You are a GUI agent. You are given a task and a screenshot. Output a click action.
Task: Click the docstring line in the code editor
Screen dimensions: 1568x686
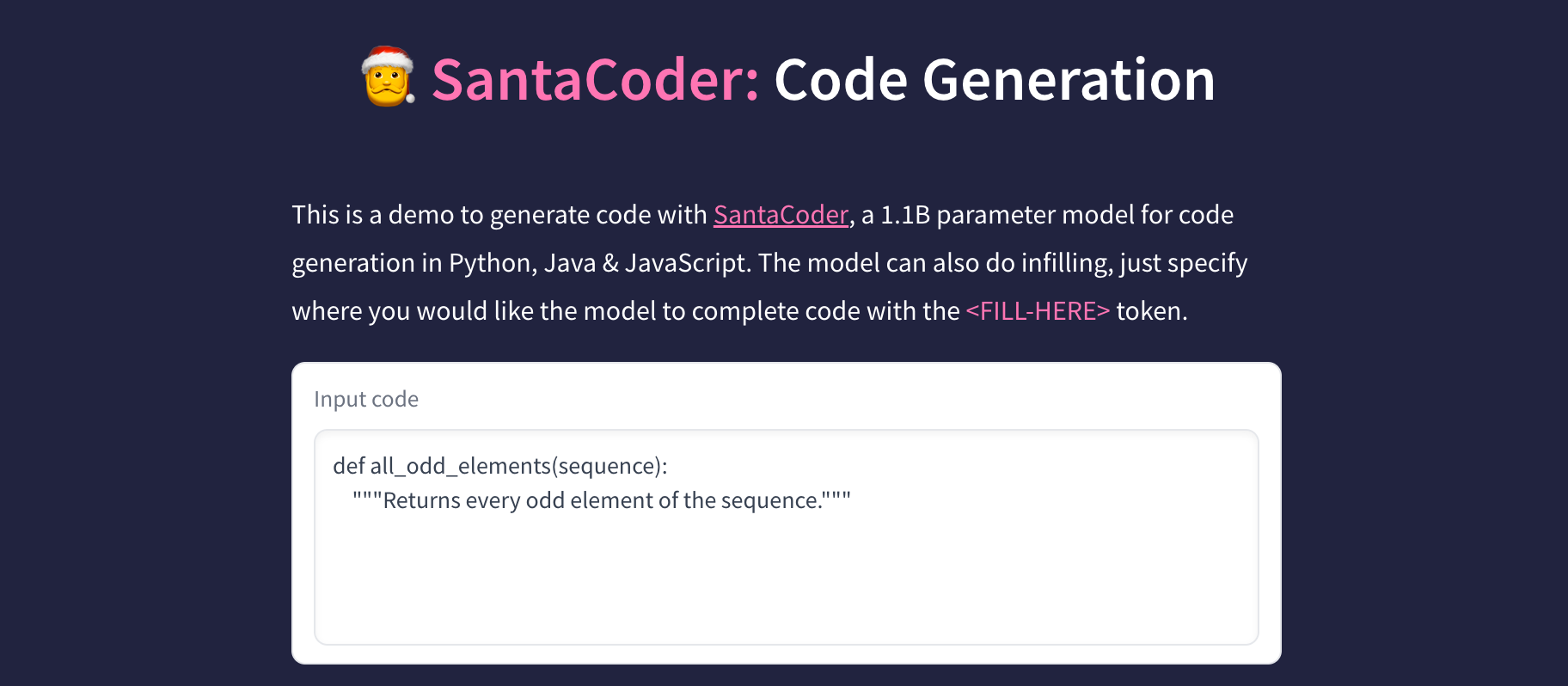point(602,499)
